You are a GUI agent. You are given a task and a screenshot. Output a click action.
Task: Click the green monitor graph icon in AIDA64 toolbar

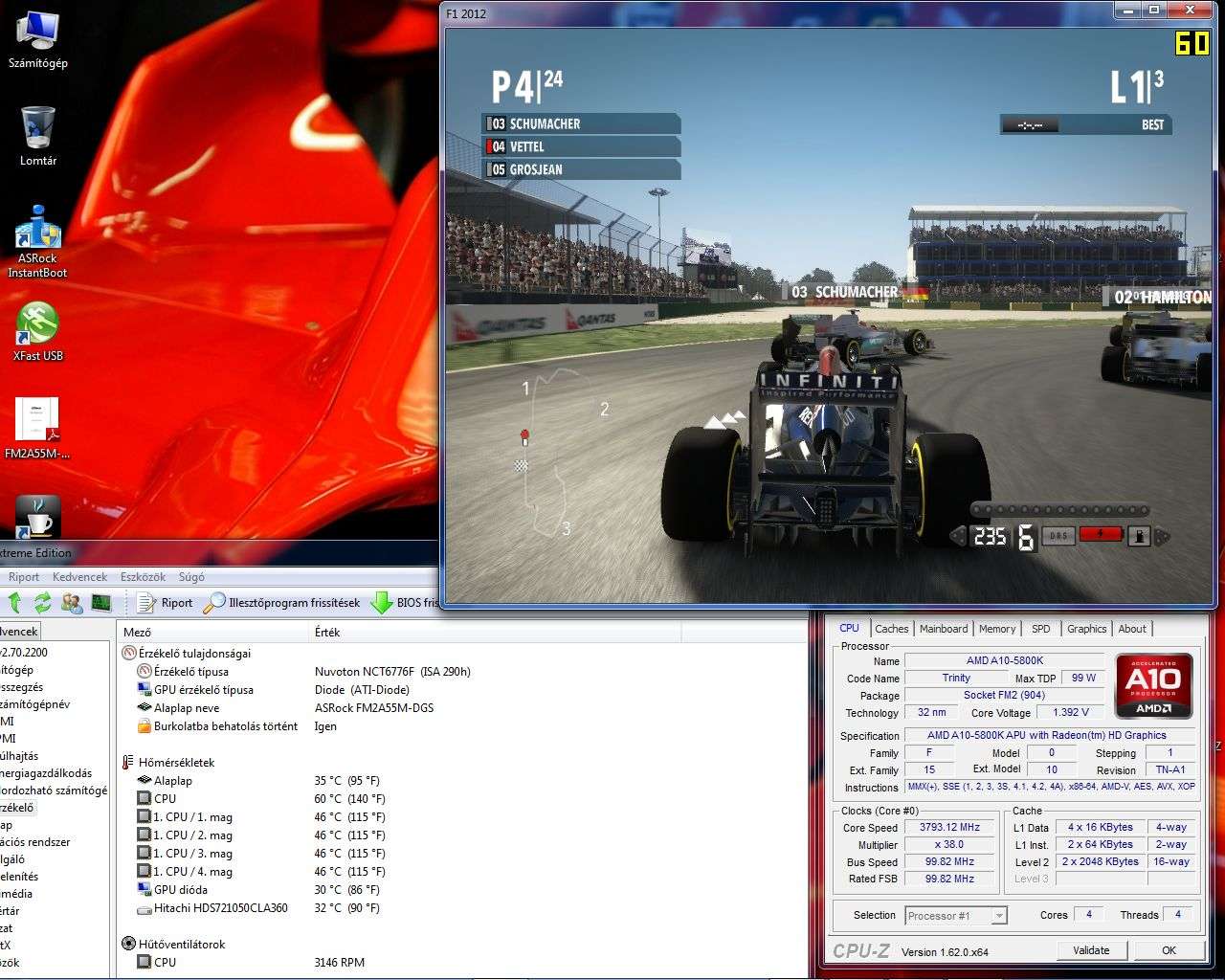100,602
